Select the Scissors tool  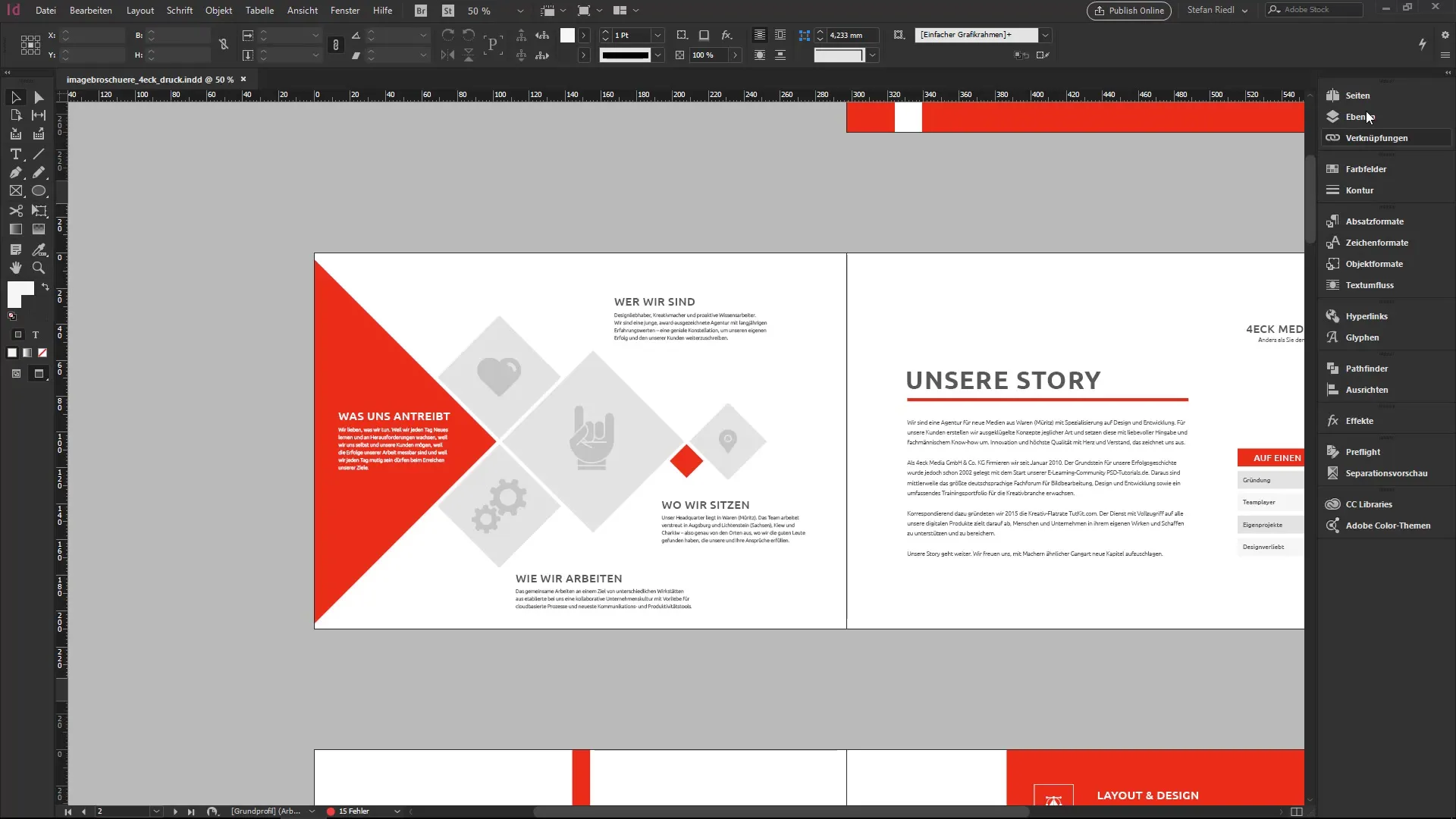[15, 211]
